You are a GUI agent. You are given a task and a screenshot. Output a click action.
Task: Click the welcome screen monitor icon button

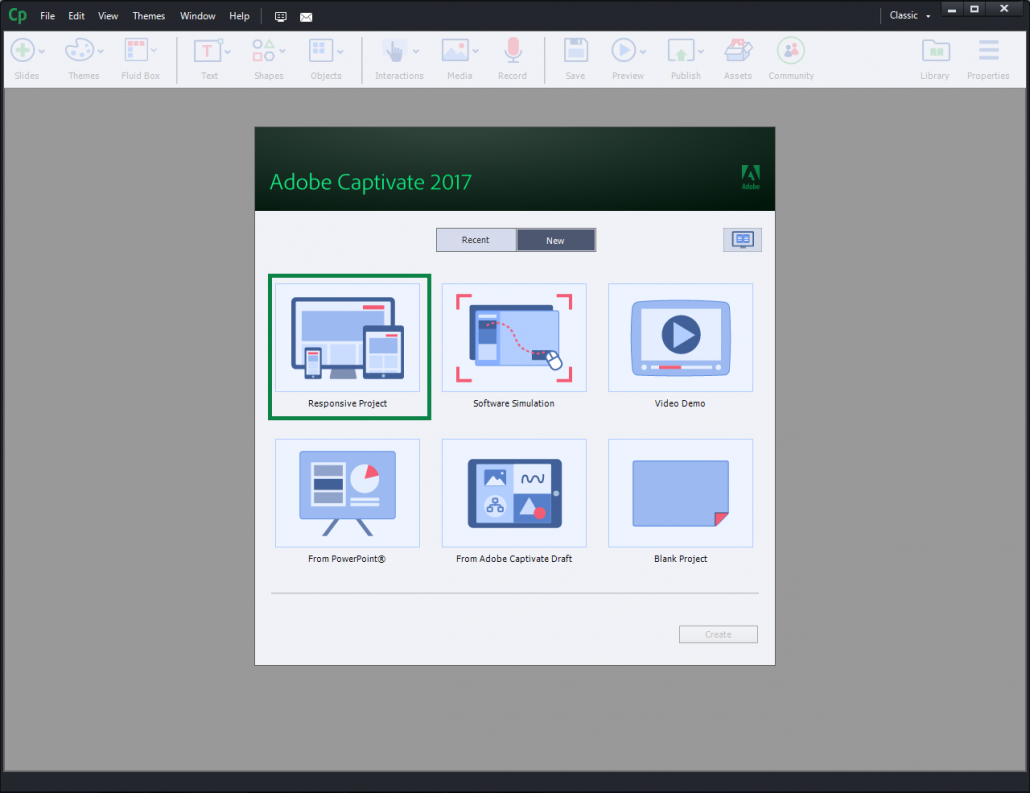[x=742, y=240]
